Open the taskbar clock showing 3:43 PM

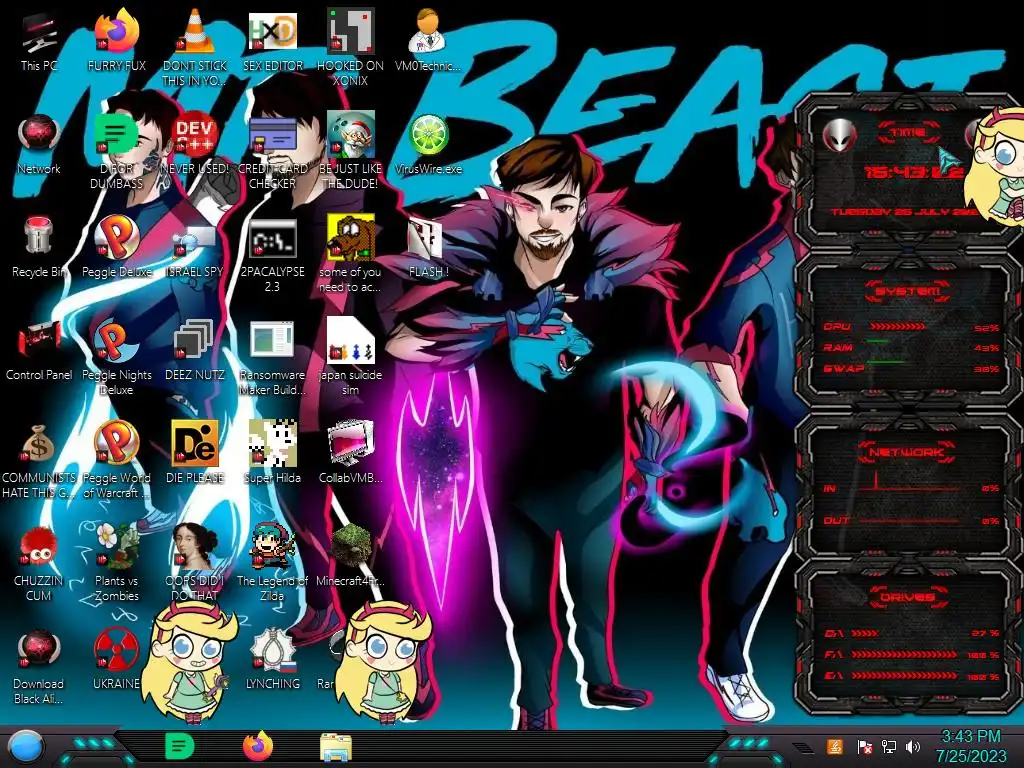971,746
